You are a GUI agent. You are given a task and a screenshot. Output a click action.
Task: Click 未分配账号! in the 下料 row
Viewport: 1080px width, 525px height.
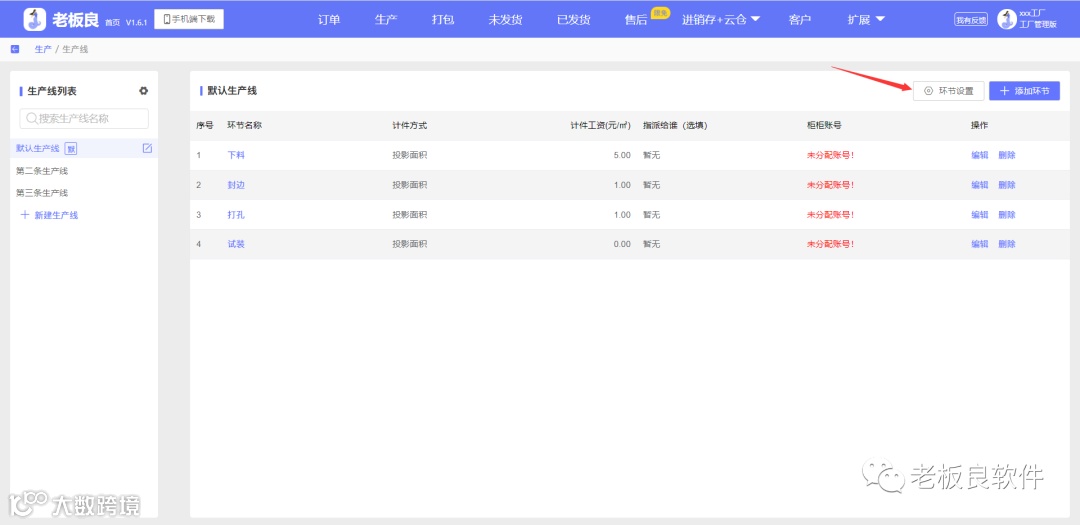point(831,155)
